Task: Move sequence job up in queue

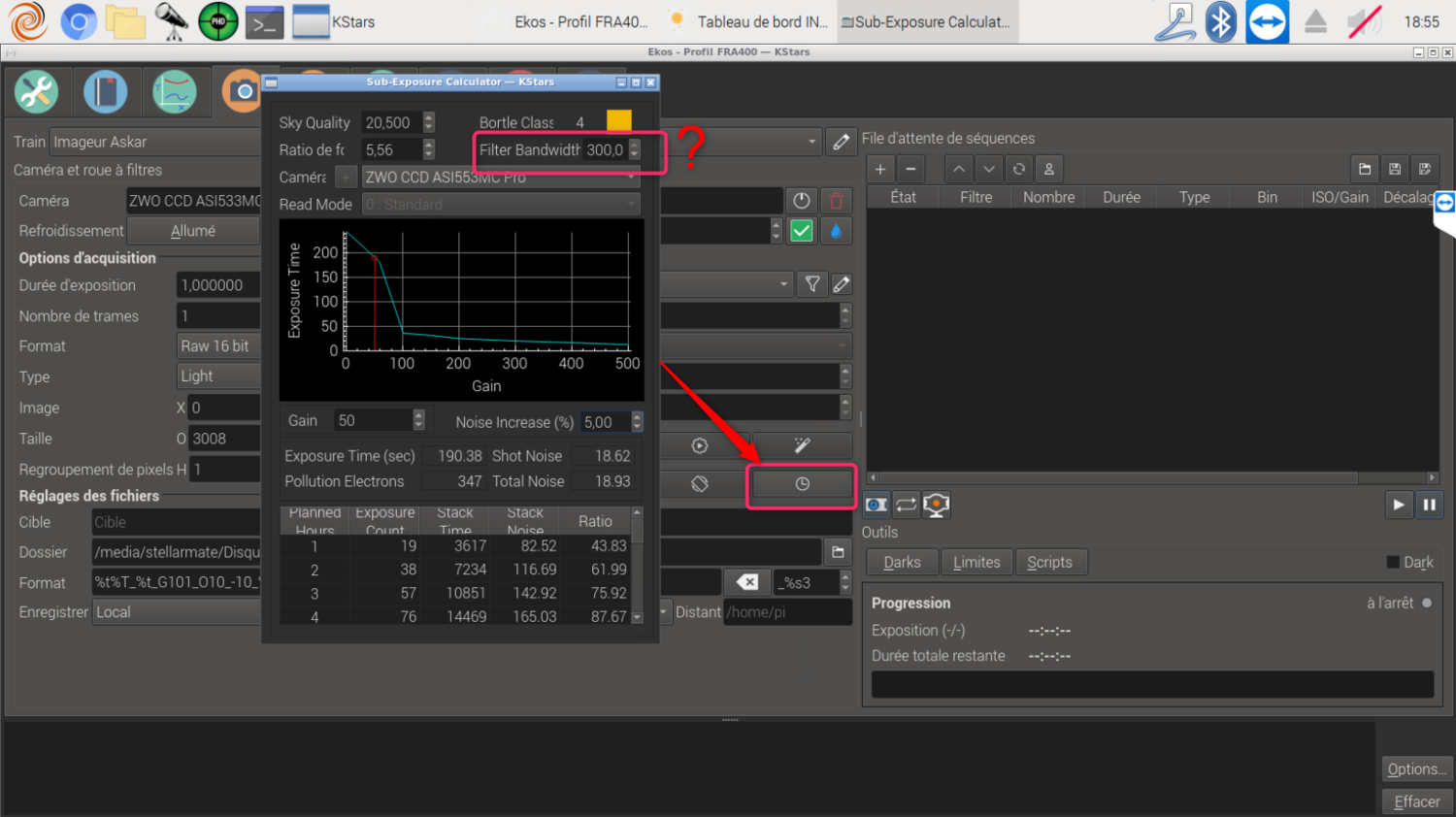Action: [959, 169]
